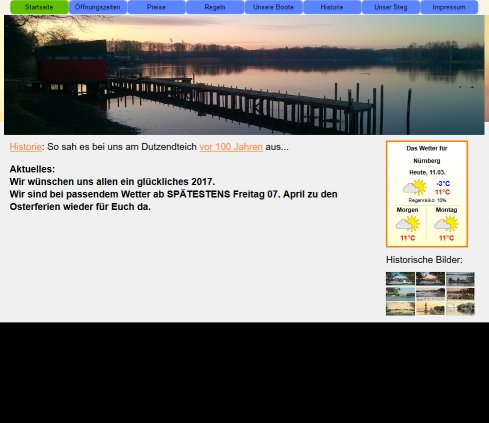489x423 pixels.
Task: Go to the Öffnungszeiten page
Action: pos(98,7)
